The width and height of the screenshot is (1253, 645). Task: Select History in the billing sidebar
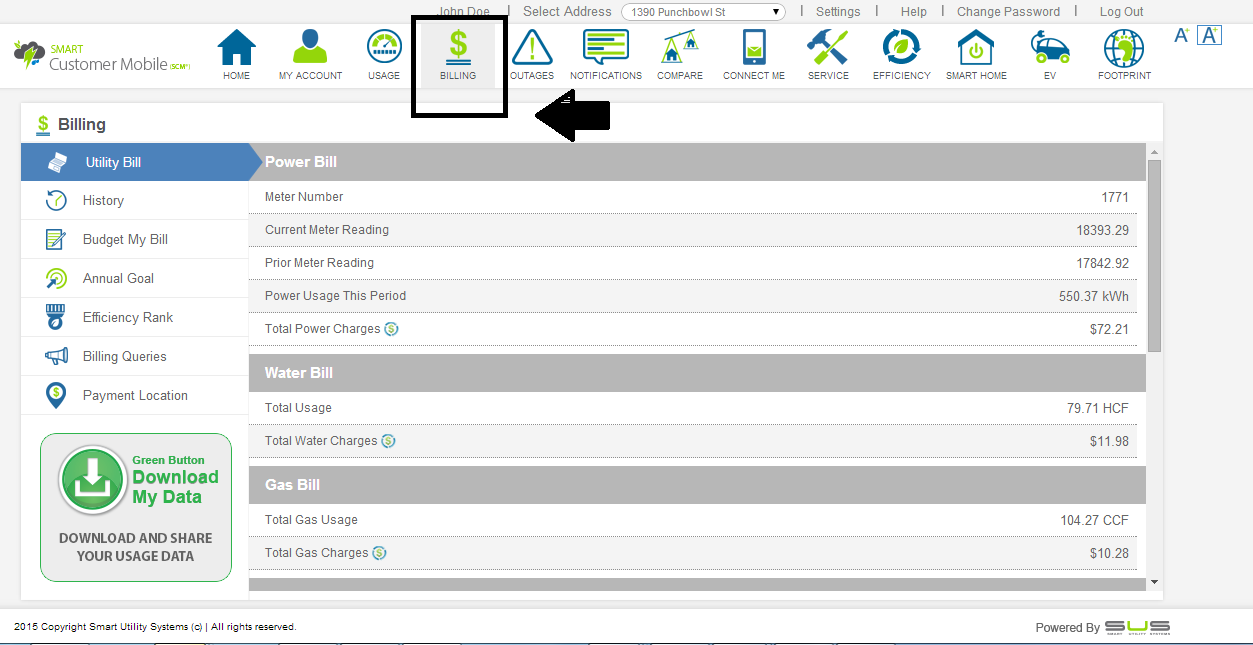pos(103,201)
